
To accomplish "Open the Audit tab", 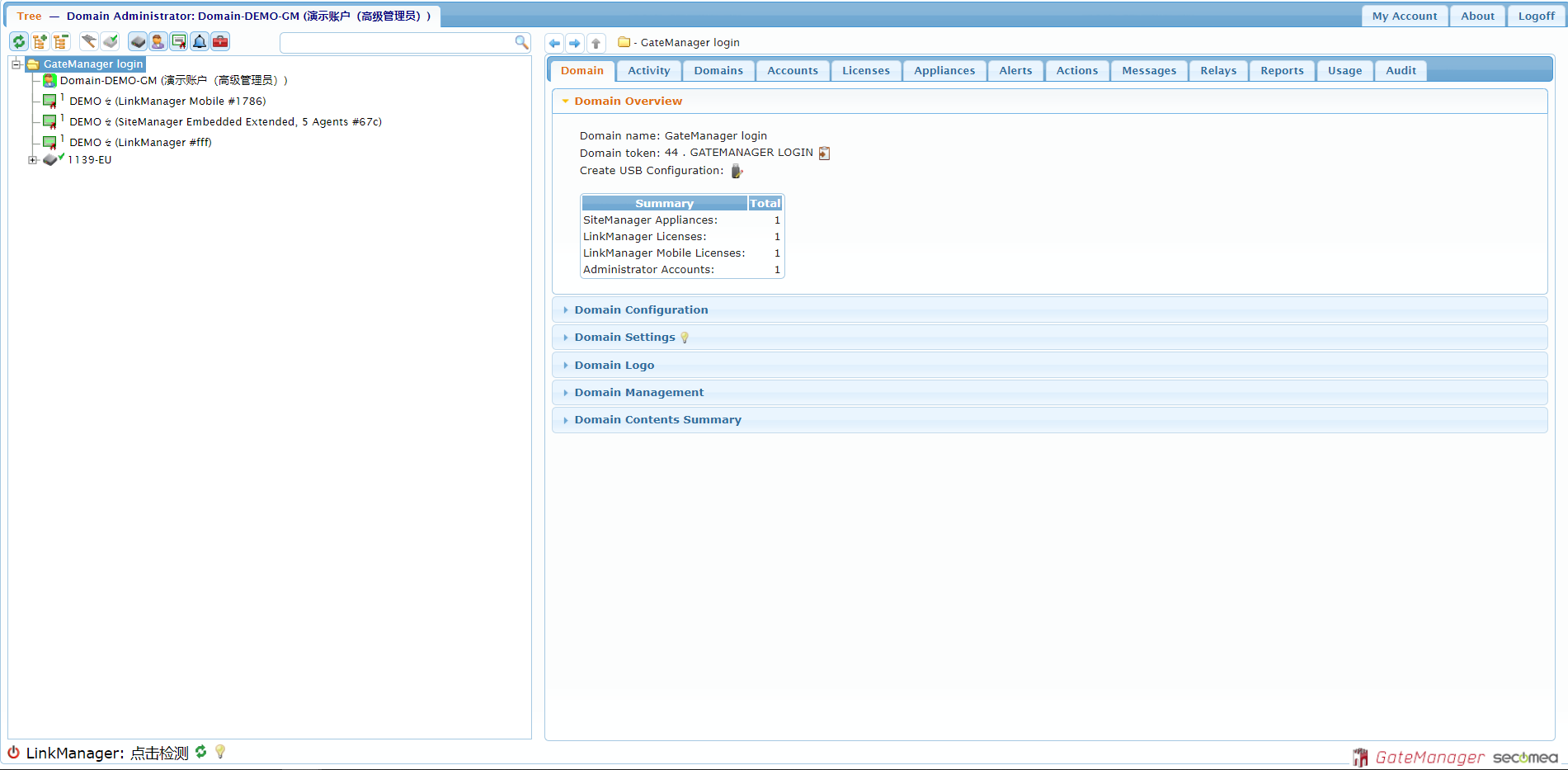I will (1401, 71).
